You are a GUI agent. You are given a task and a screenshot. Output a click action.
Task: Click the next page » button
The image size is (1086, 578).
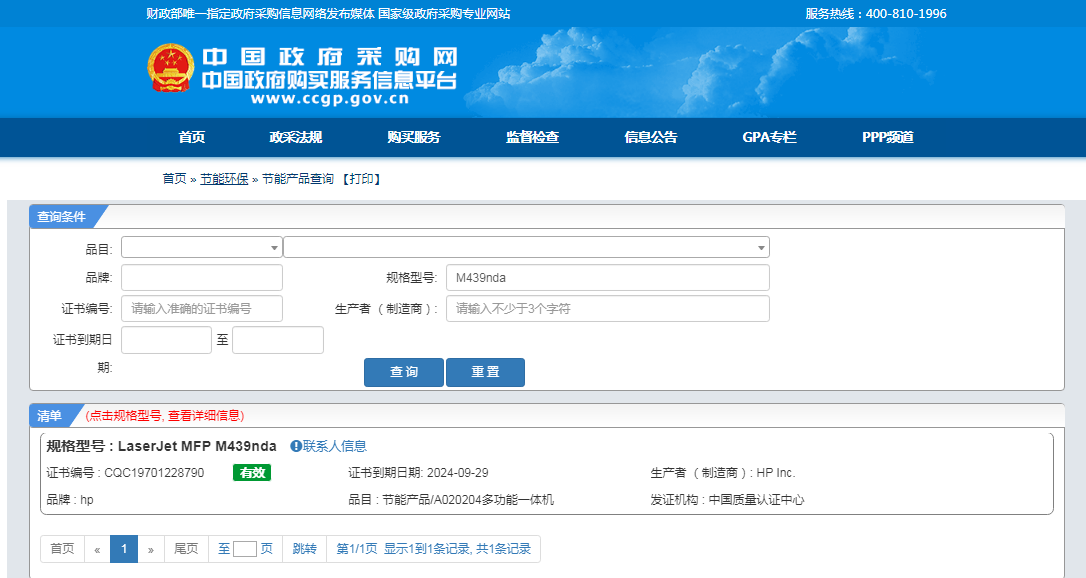pos(150,549)
